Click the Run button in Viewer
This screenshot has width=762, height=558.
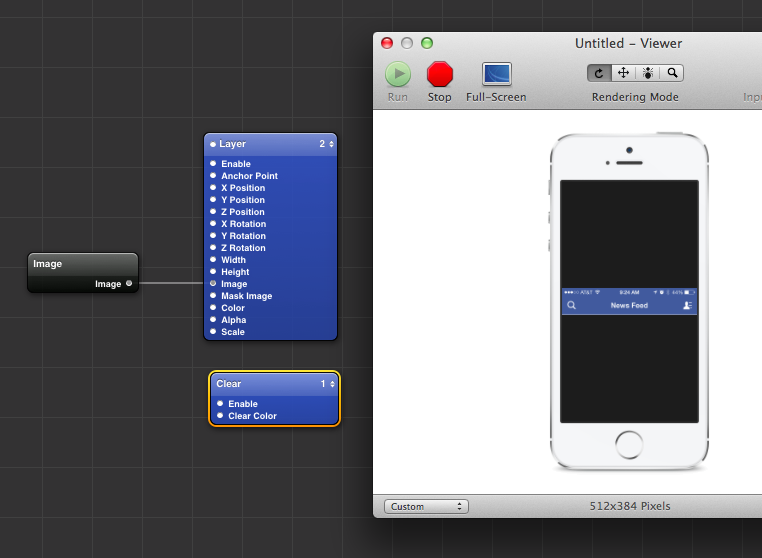click(x=398, y=74)
